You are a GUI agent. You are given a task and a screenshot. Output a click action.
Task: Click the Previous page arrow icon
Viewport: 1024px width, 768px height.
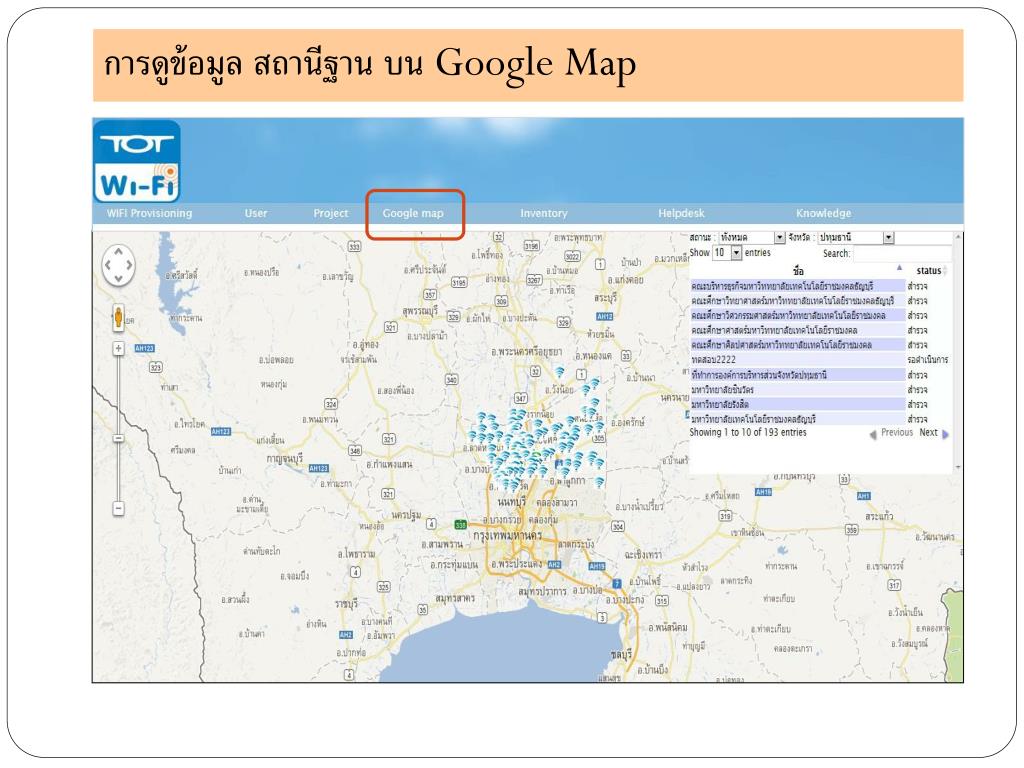pos(872,434)
